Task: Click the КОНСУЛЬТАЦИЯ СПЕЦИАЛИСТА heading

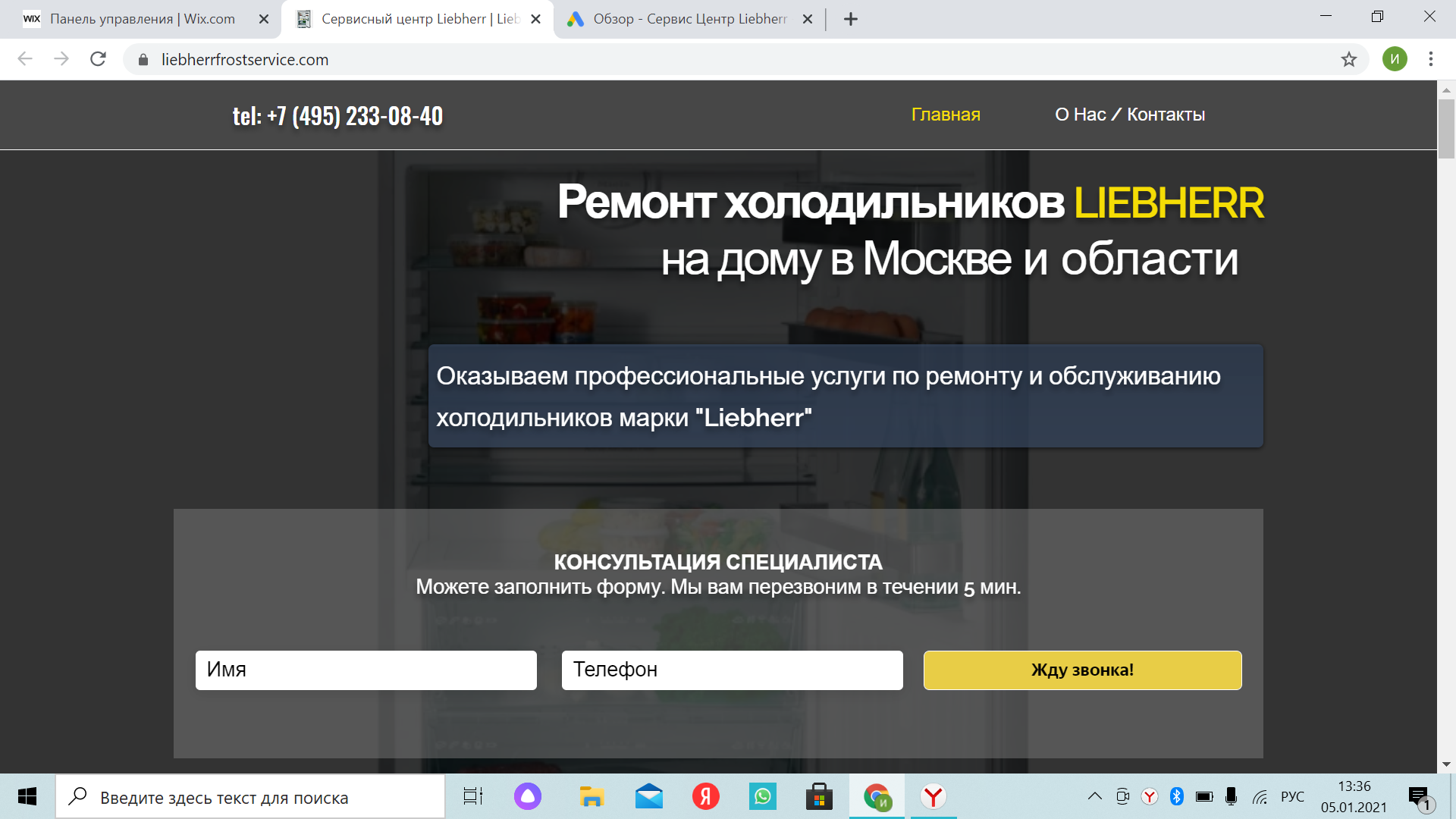Action: (718, 562)
